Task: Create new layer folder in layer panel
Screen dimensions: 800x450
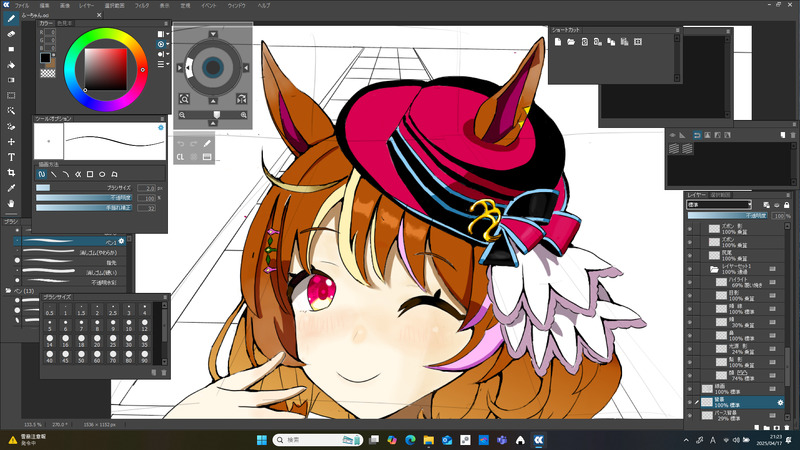Action: pos(767,428)
